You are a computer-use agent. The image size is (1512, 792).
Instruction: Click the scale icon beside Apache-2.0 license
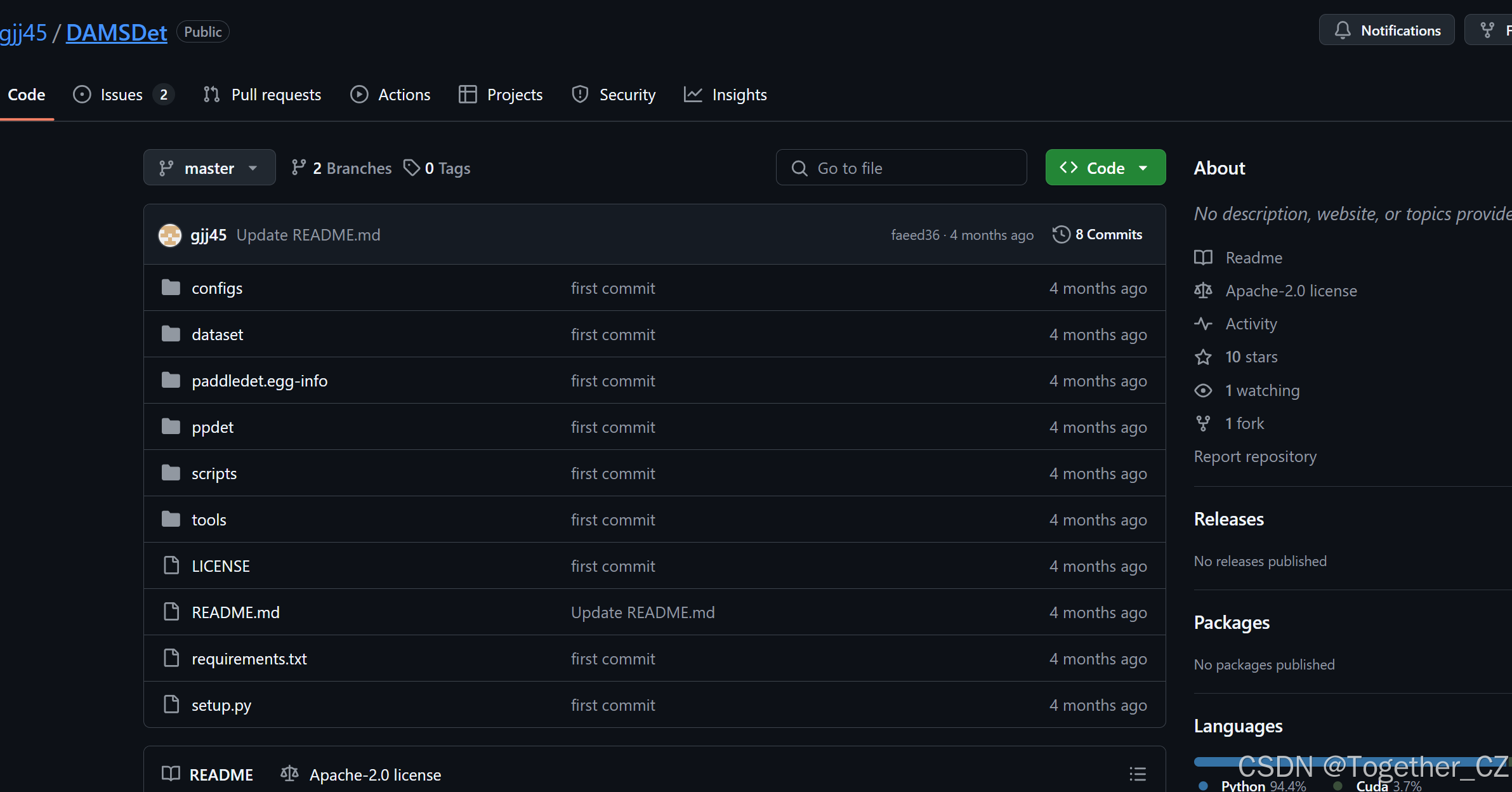(x=1203, y=291)
